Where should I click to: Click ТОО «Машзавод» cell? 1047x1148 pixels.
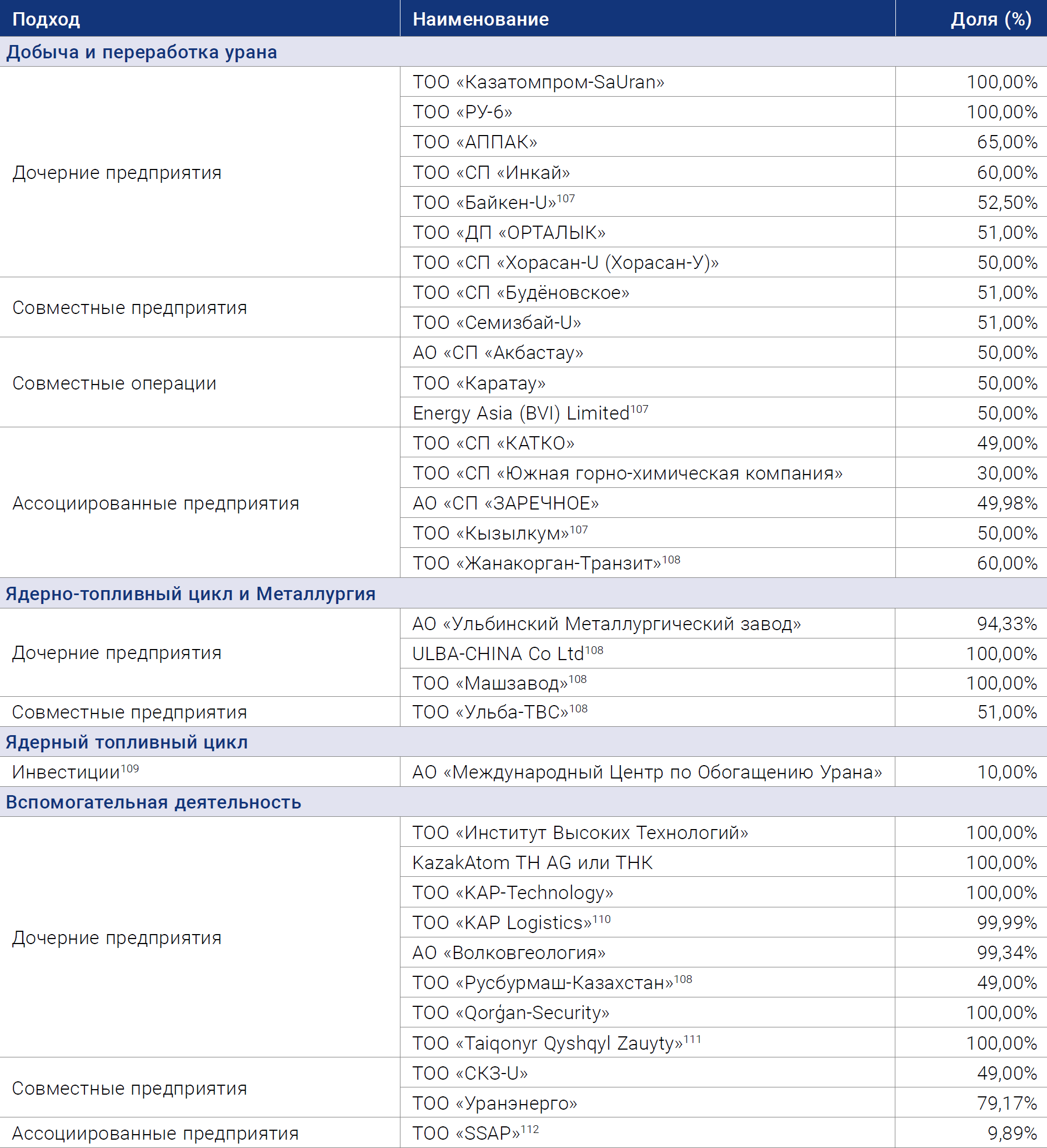(647, 683)
